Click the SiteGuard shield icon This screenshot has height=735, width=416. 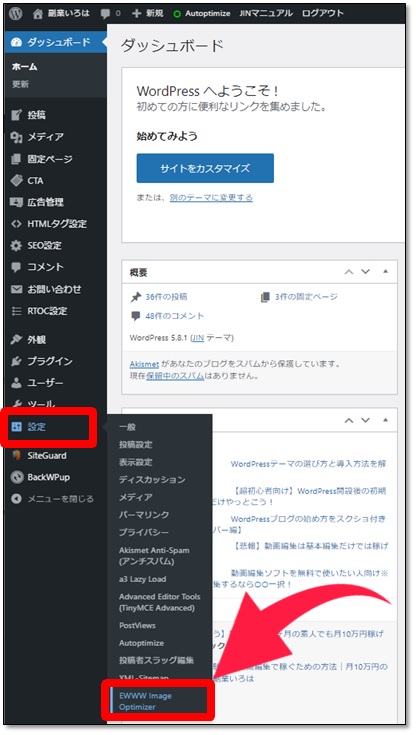click(x=16, y=455)
